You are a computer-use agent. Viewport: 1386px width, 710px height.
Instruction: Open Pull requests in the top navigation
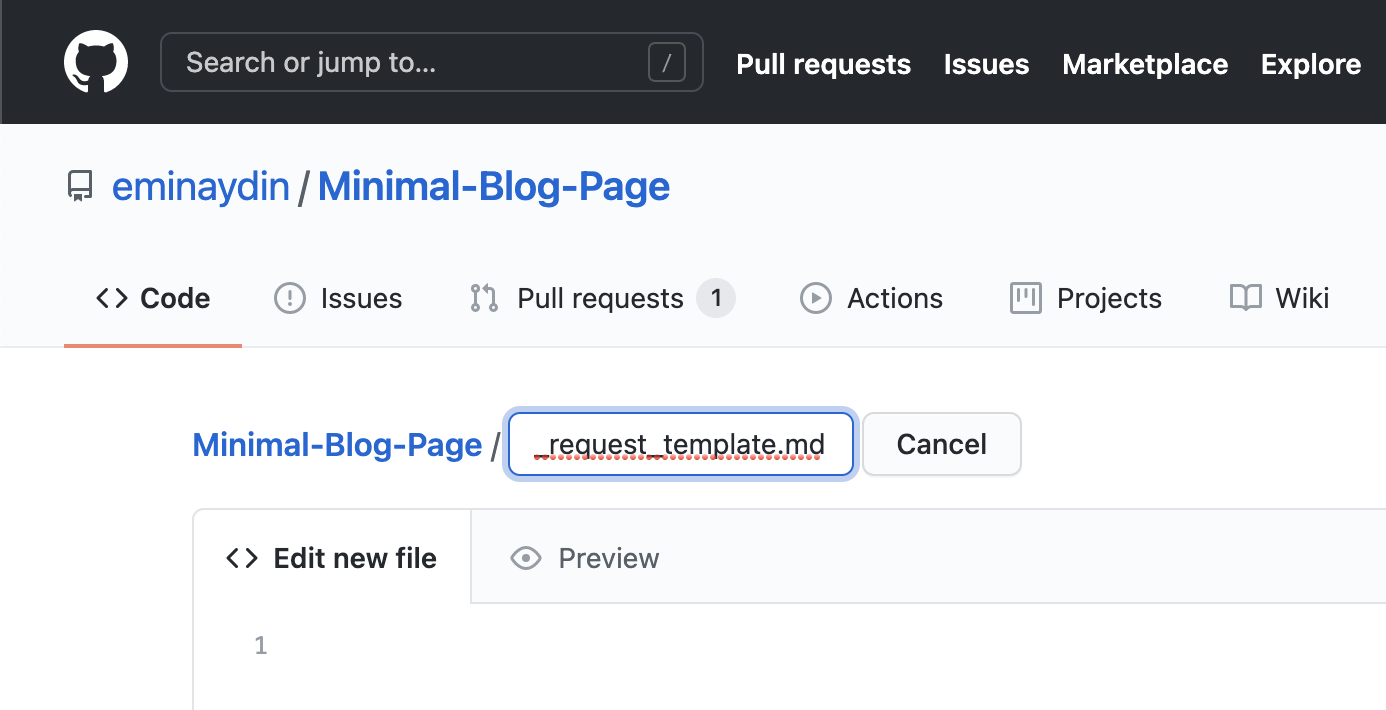[x=823, y=64]
